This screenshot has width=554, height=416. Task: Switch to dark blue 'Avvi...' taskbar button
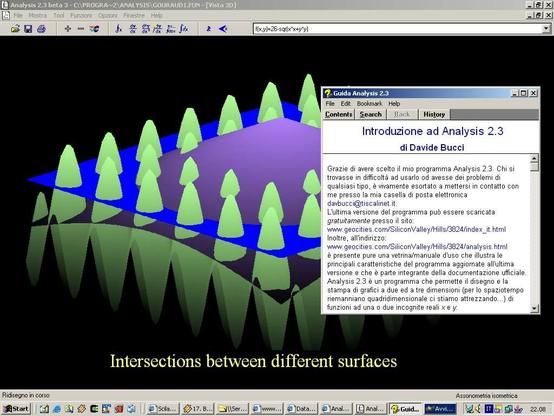[440, 409]
